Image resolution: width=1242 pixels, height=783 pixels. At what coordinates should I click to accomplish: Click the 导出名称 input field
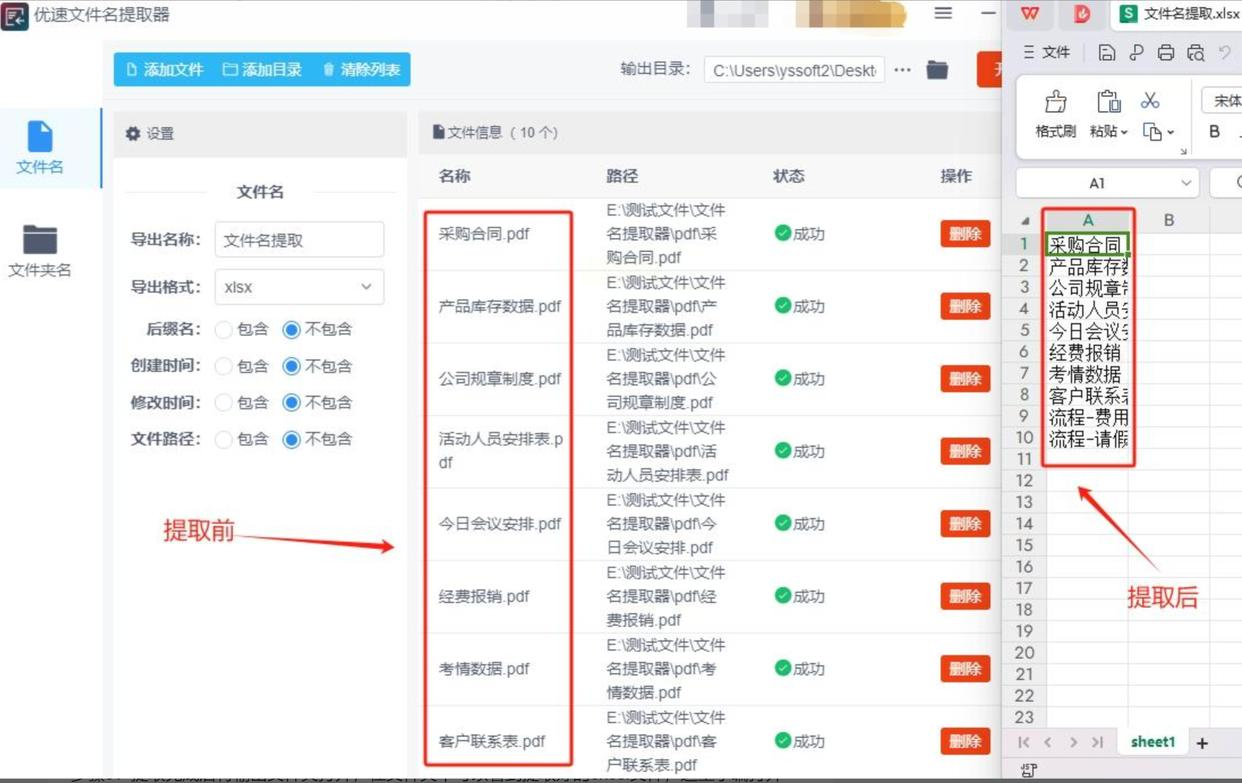pos(299,240)
